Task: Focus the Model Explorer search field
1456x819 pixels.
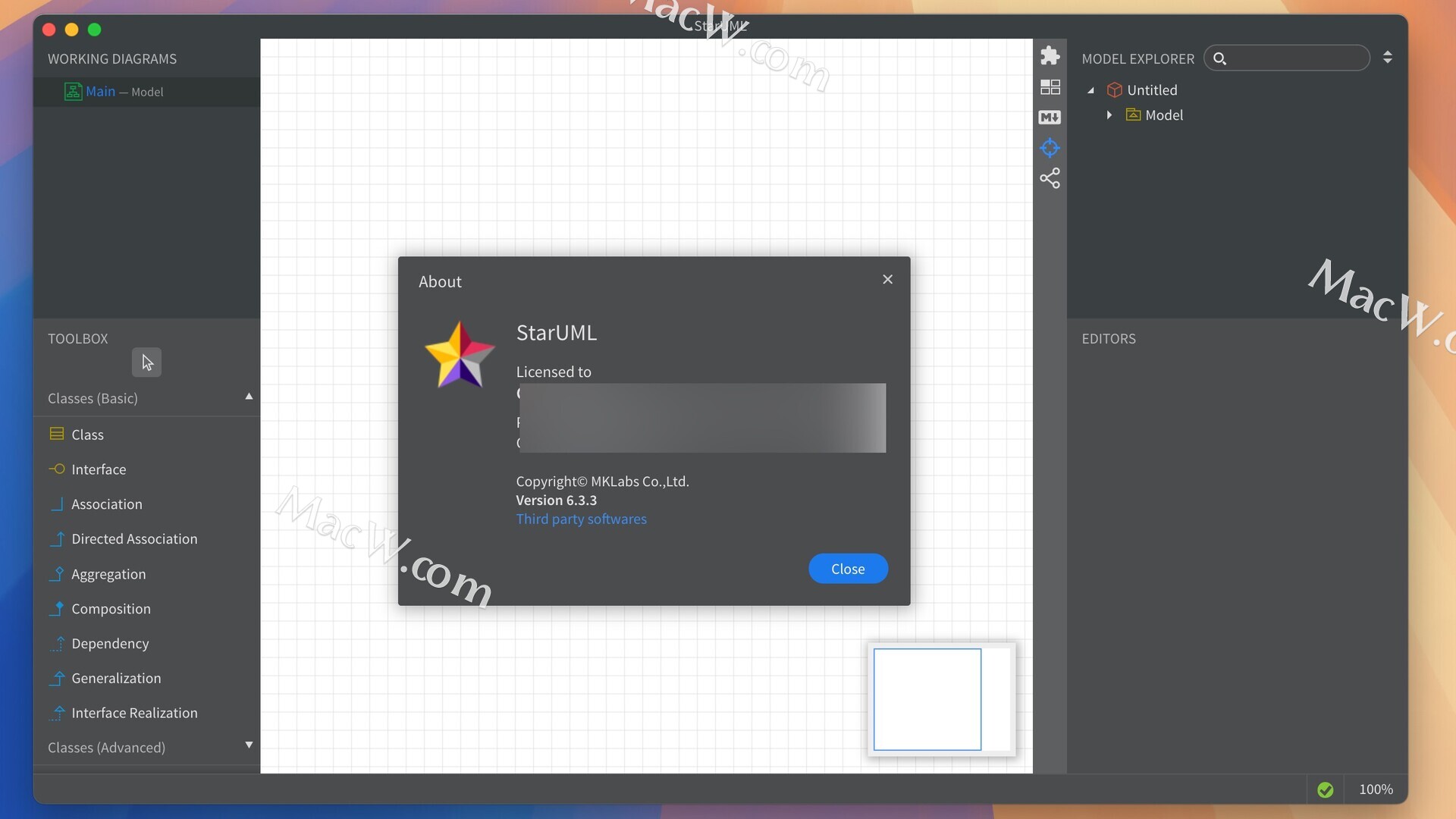Action: tap(1286, 58)
